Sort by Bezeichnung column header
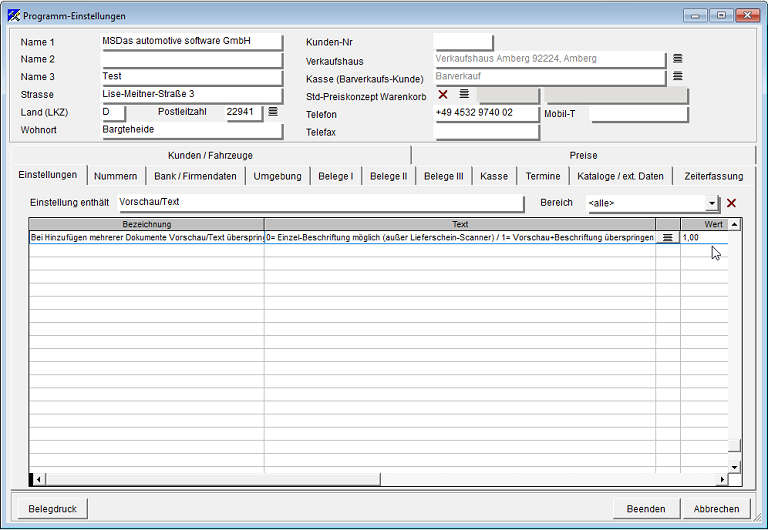The width and height of the screenshot is (768, 530). [146, 224]
